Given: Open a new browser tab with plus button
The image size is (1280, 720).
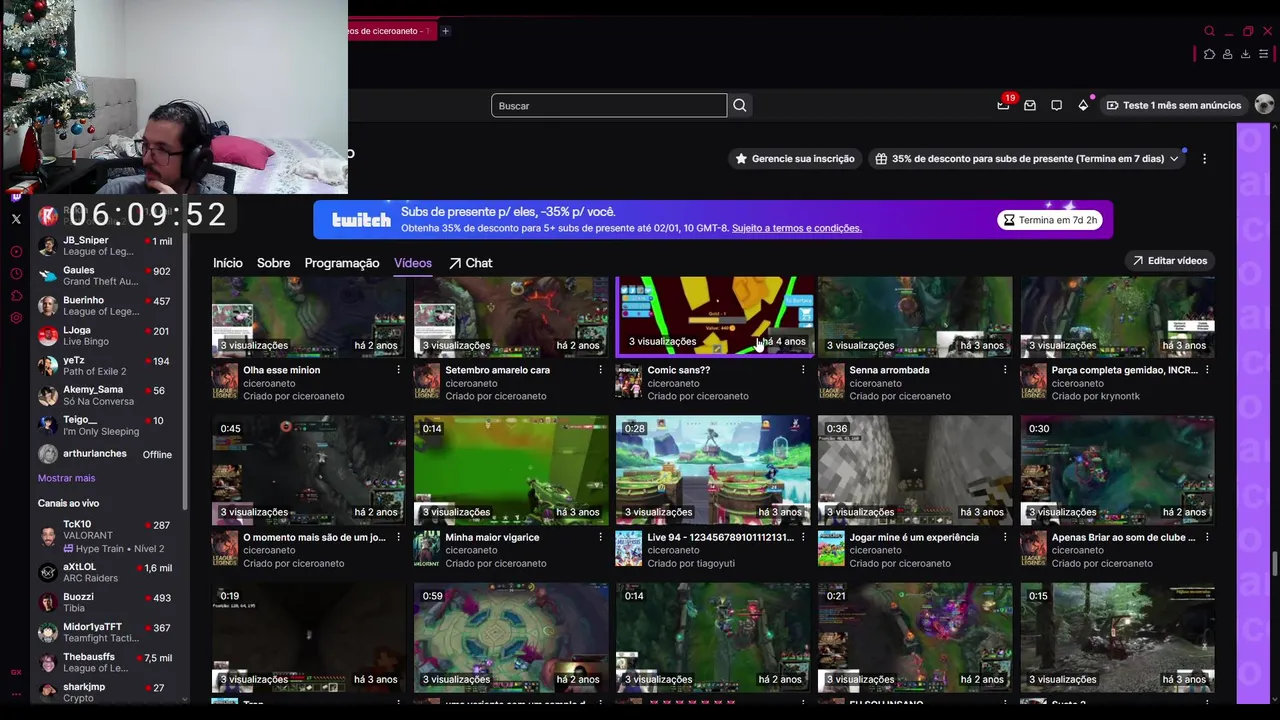Looking at the screenshot, I should 445,31.
